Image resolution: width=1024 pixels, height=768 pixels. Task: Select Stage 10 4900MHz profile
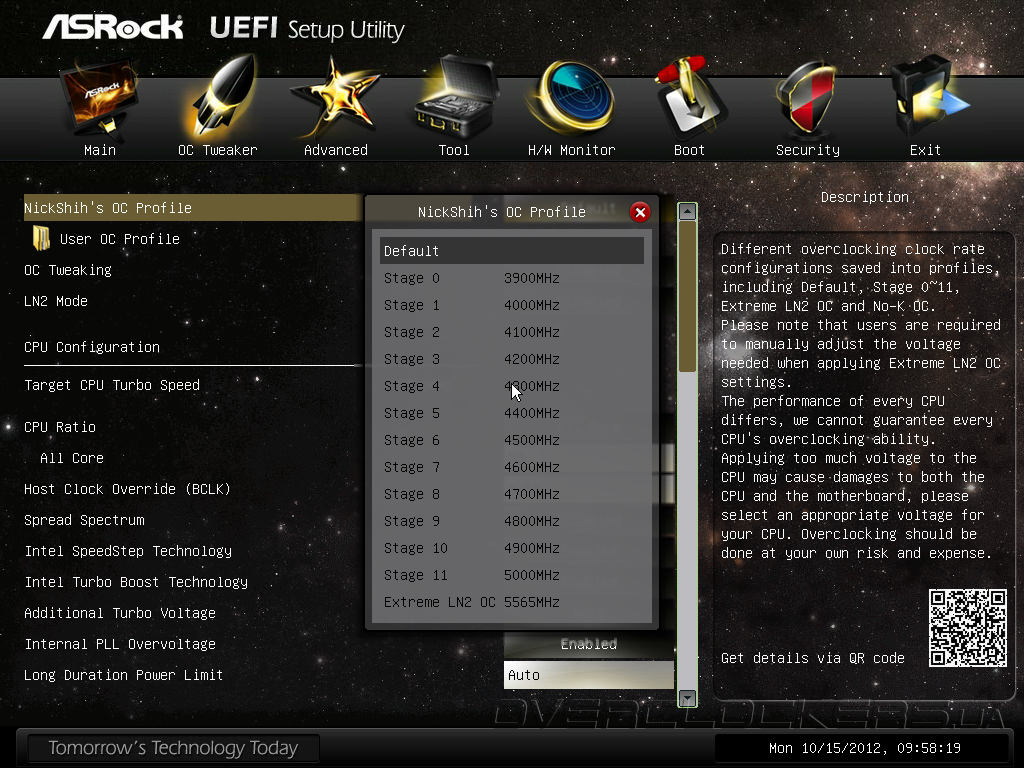tap(512, 548)
